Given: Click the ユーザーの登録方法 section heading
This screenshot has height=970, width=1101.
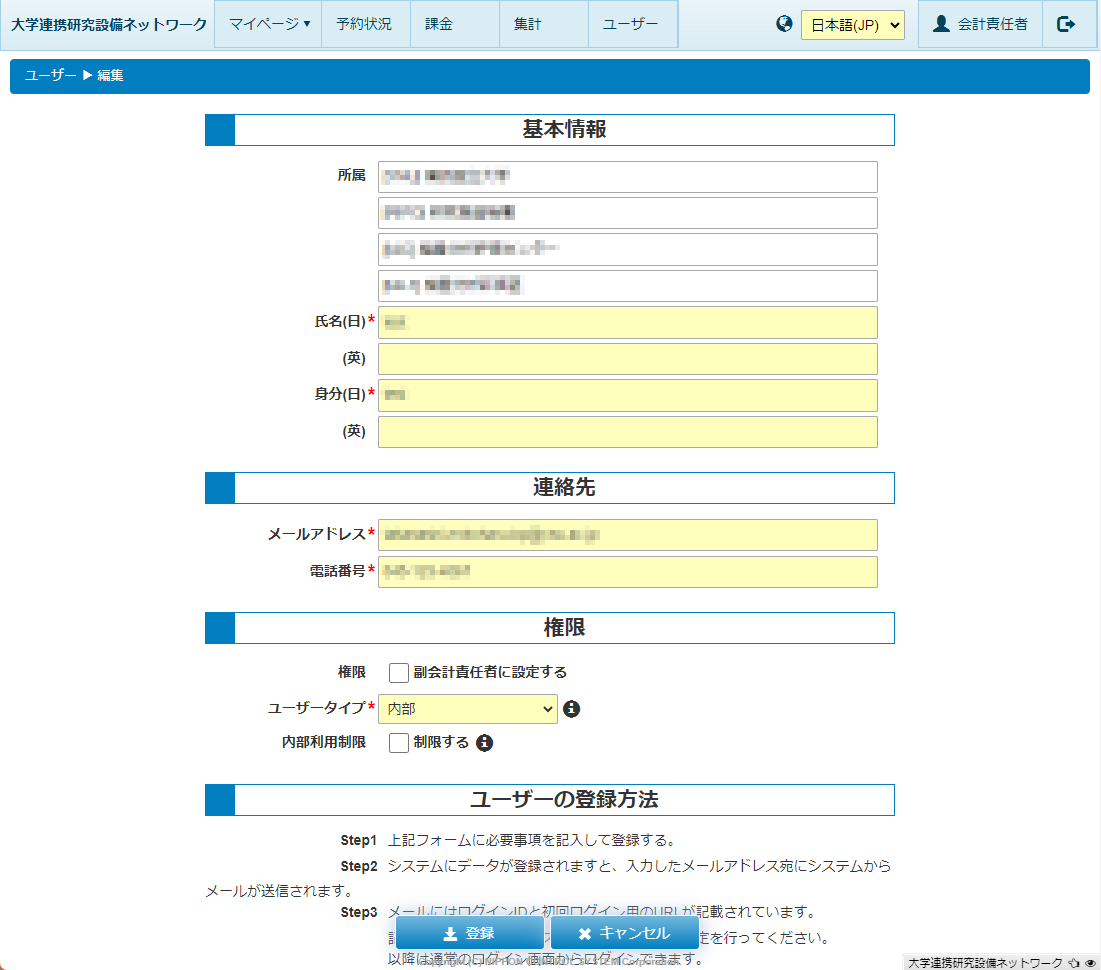Looking at the screenshot, I should tap(564, 799).
